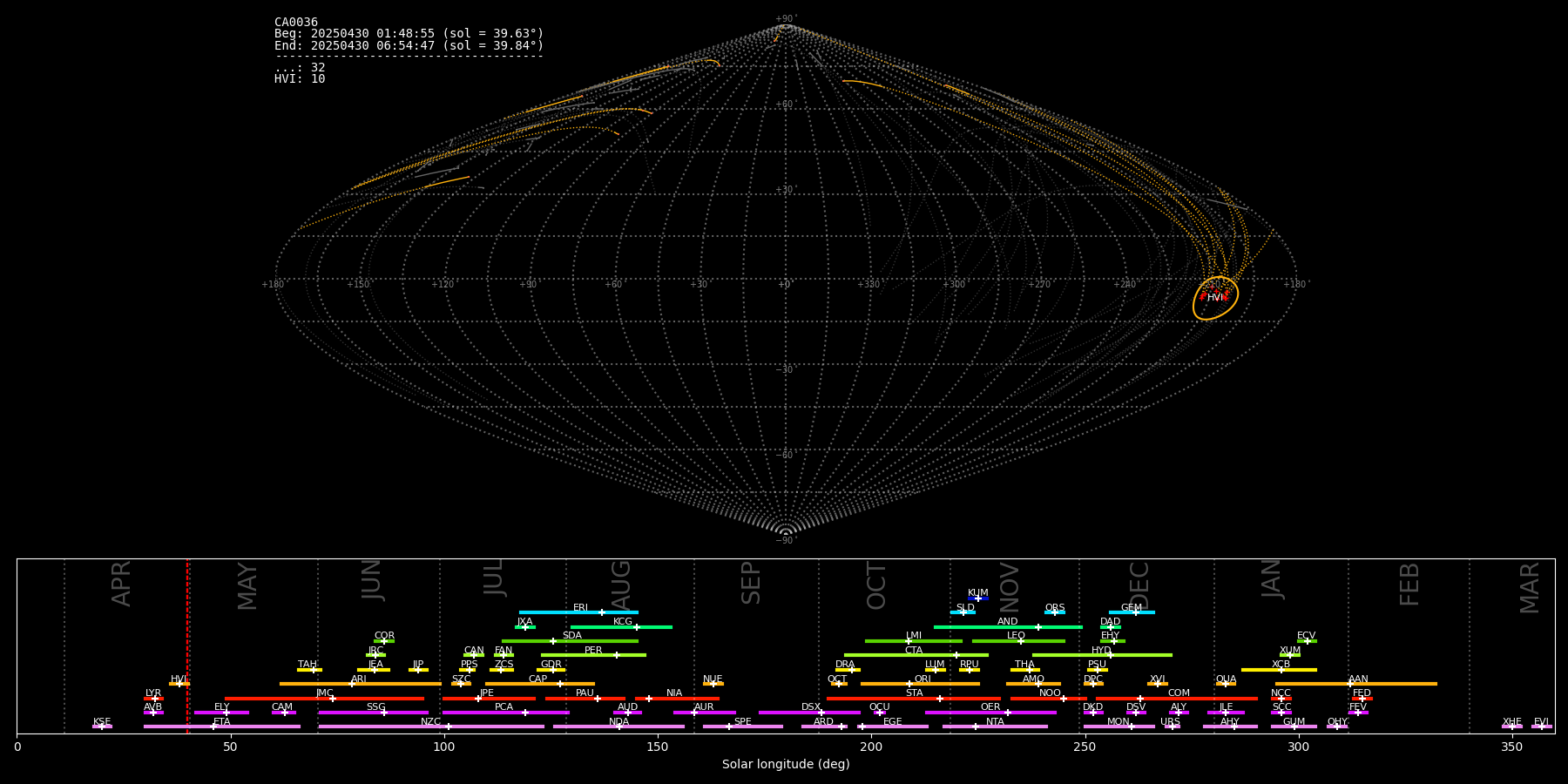Viewport: 1568px width, 784px height.
Task: Click the HVI radiant ellipse on sky map
Action: click(1215, 298)
